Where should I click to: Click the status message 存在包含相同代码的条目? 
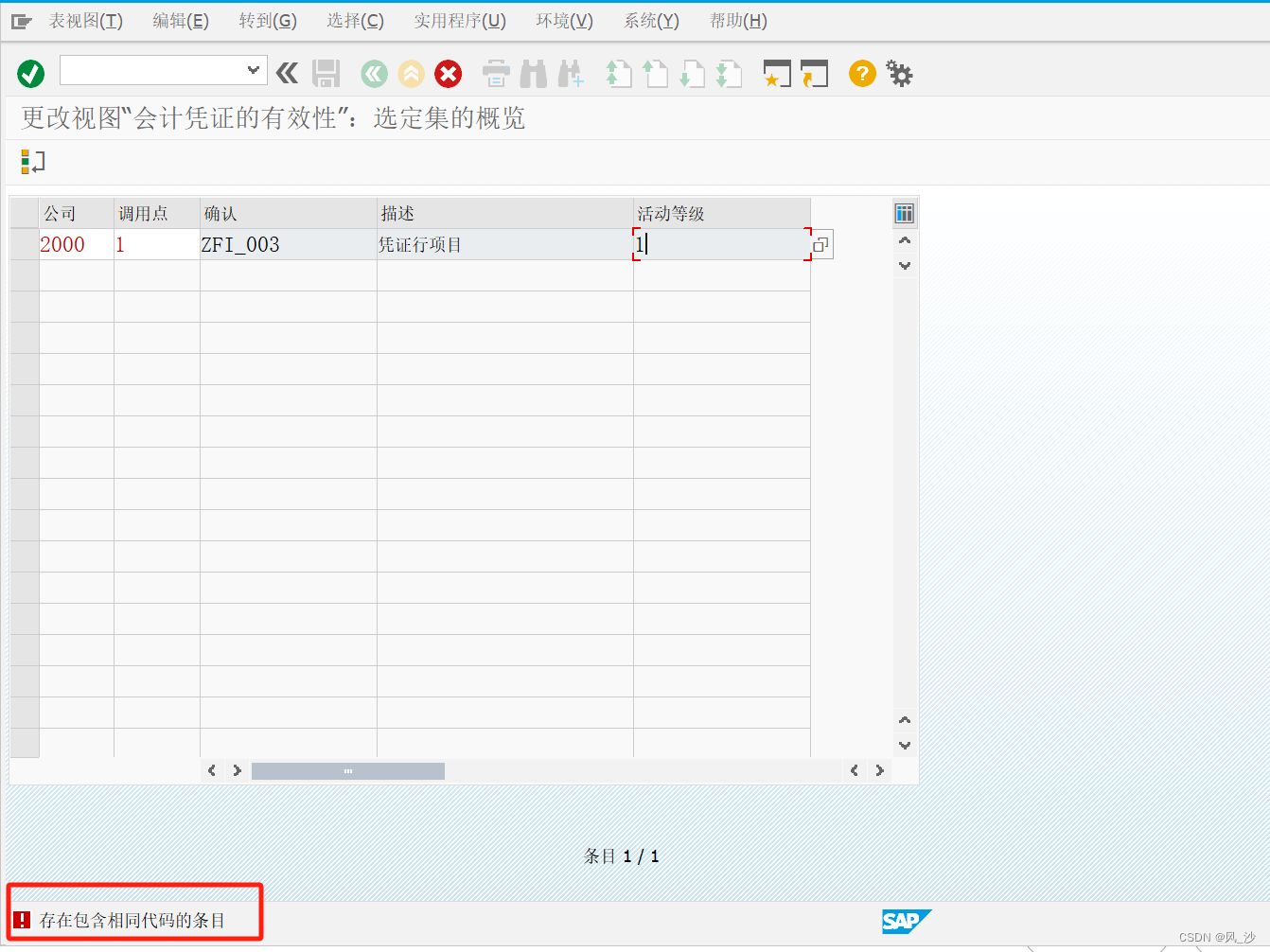132,920
